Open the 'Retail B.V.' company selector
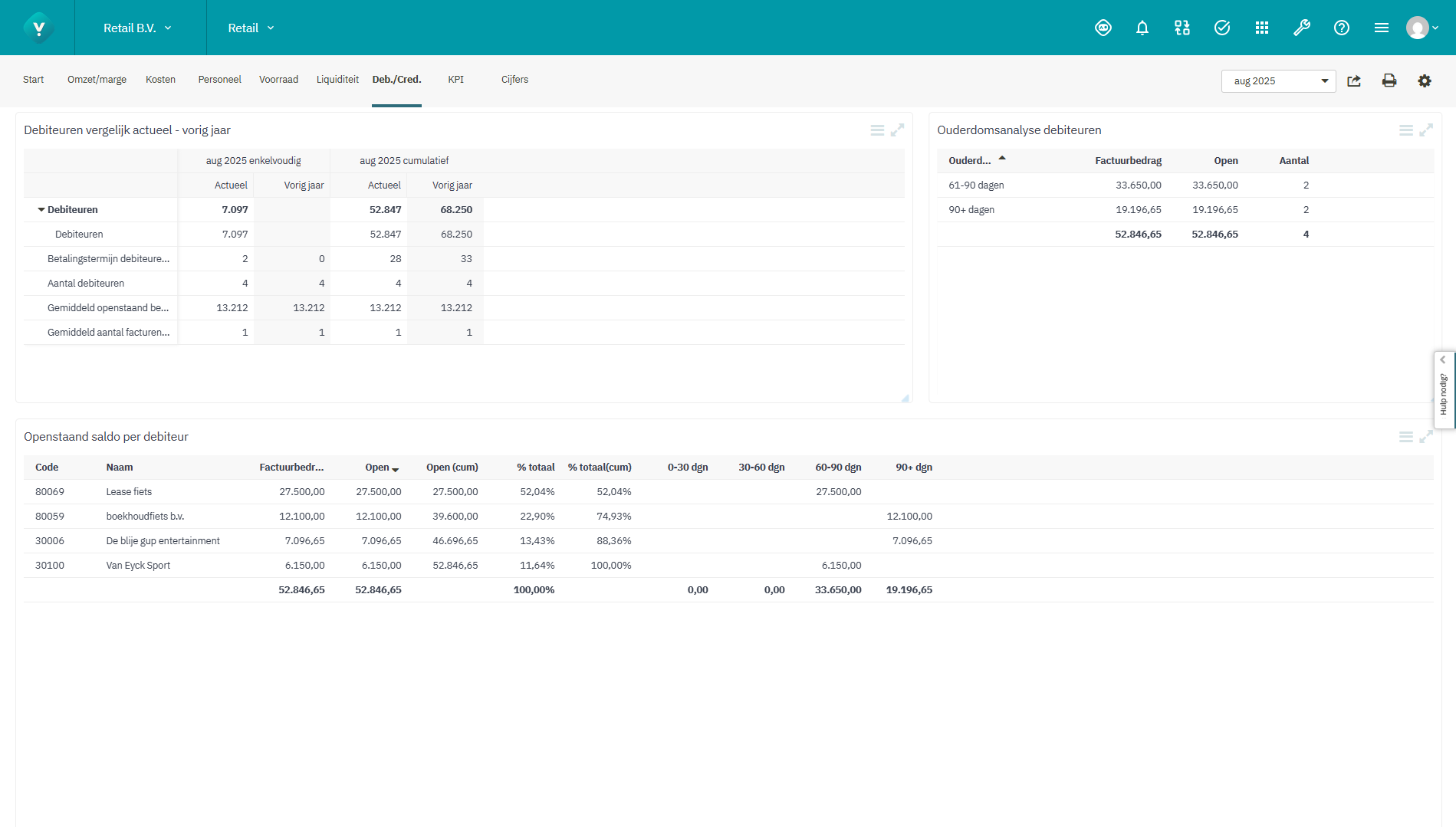Viewport: 1456px width, 827px height. click(x=138, y=28)
